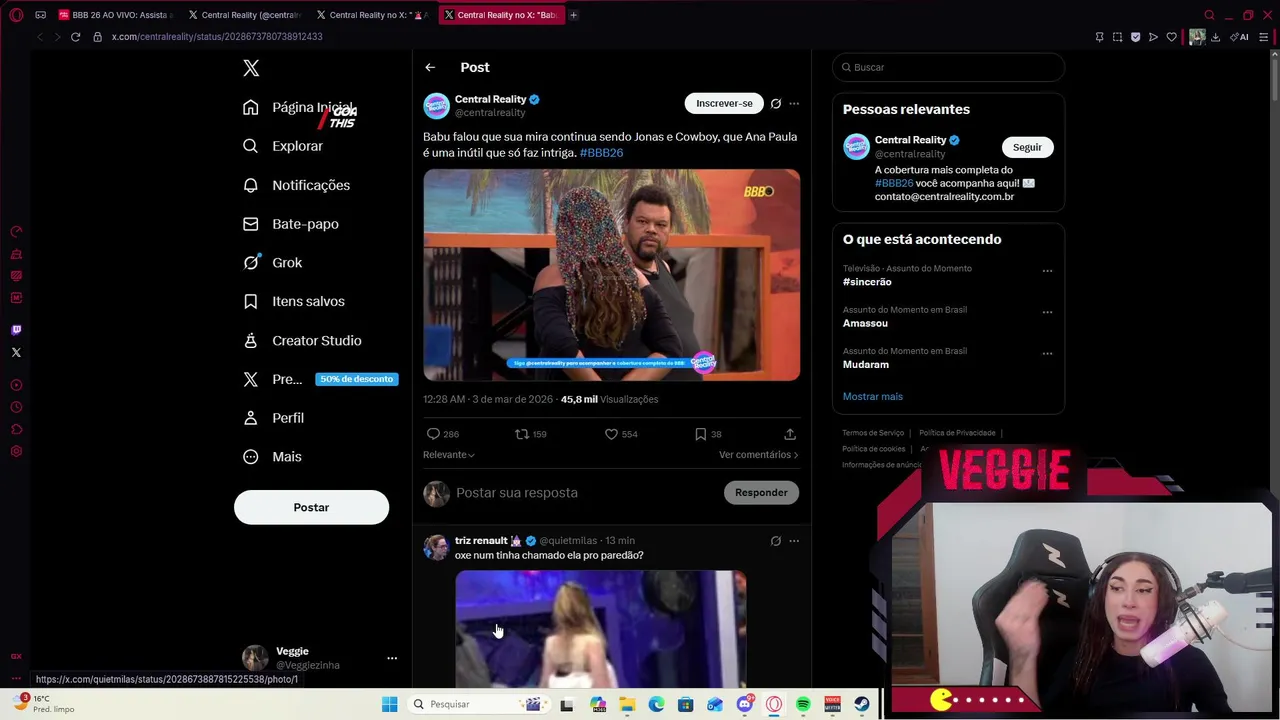Open Veggie account options menu
1280x720 pixels.
click(x=392, y=658)
